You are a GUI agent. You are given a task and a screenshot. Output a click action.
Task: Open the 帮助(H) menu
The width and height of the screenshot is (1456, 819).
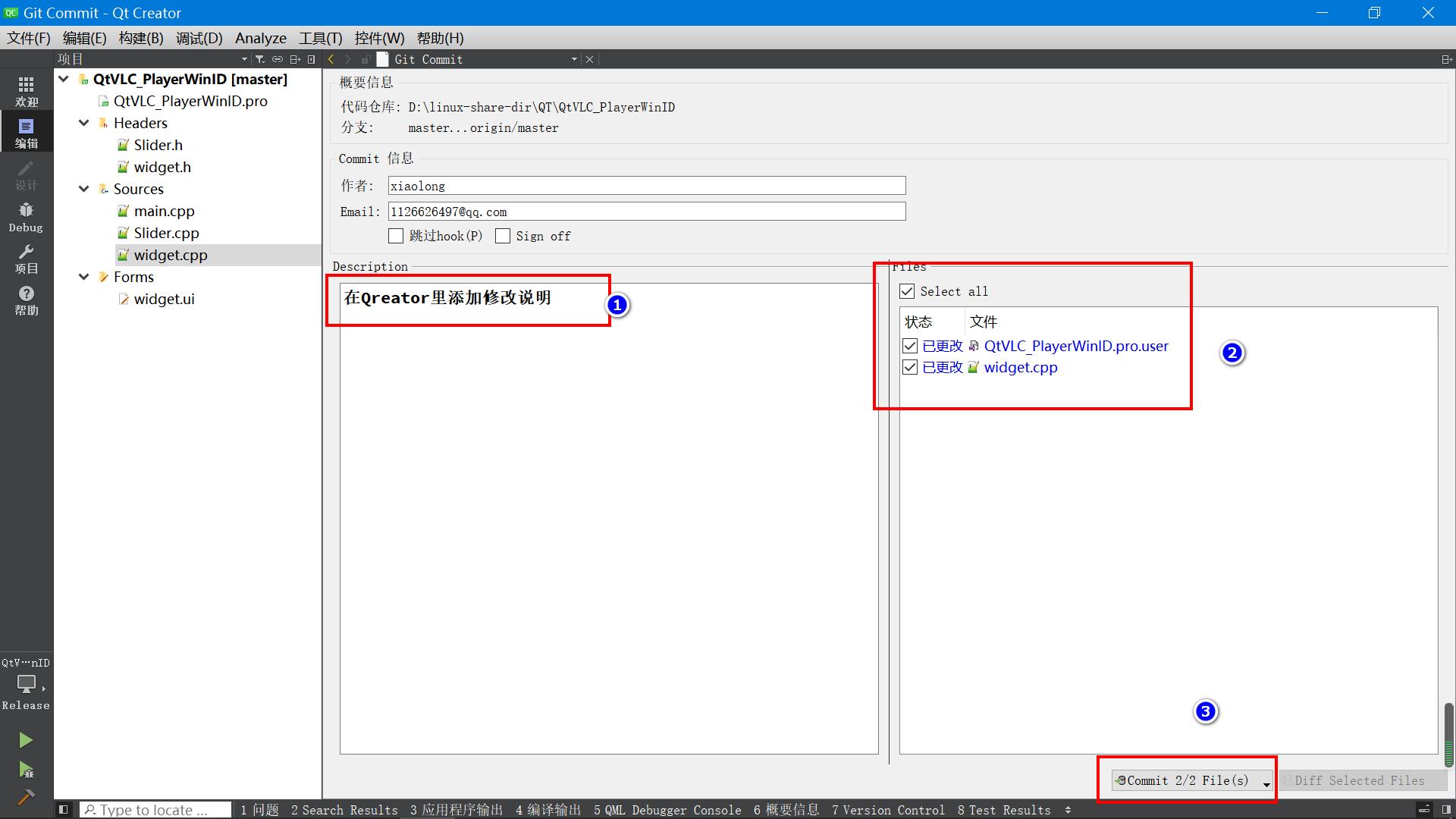[441, 38]
